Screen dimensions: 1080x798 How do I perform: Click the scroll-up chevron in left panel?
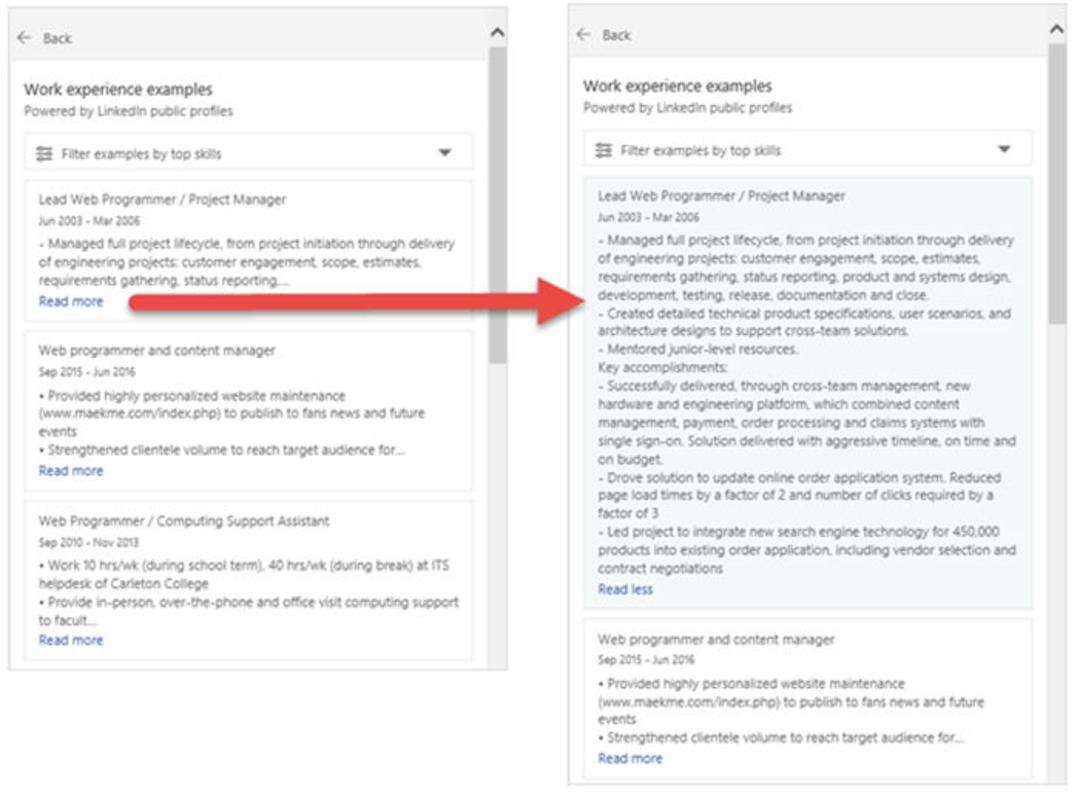pyautogui.click(x=497, y=32)
